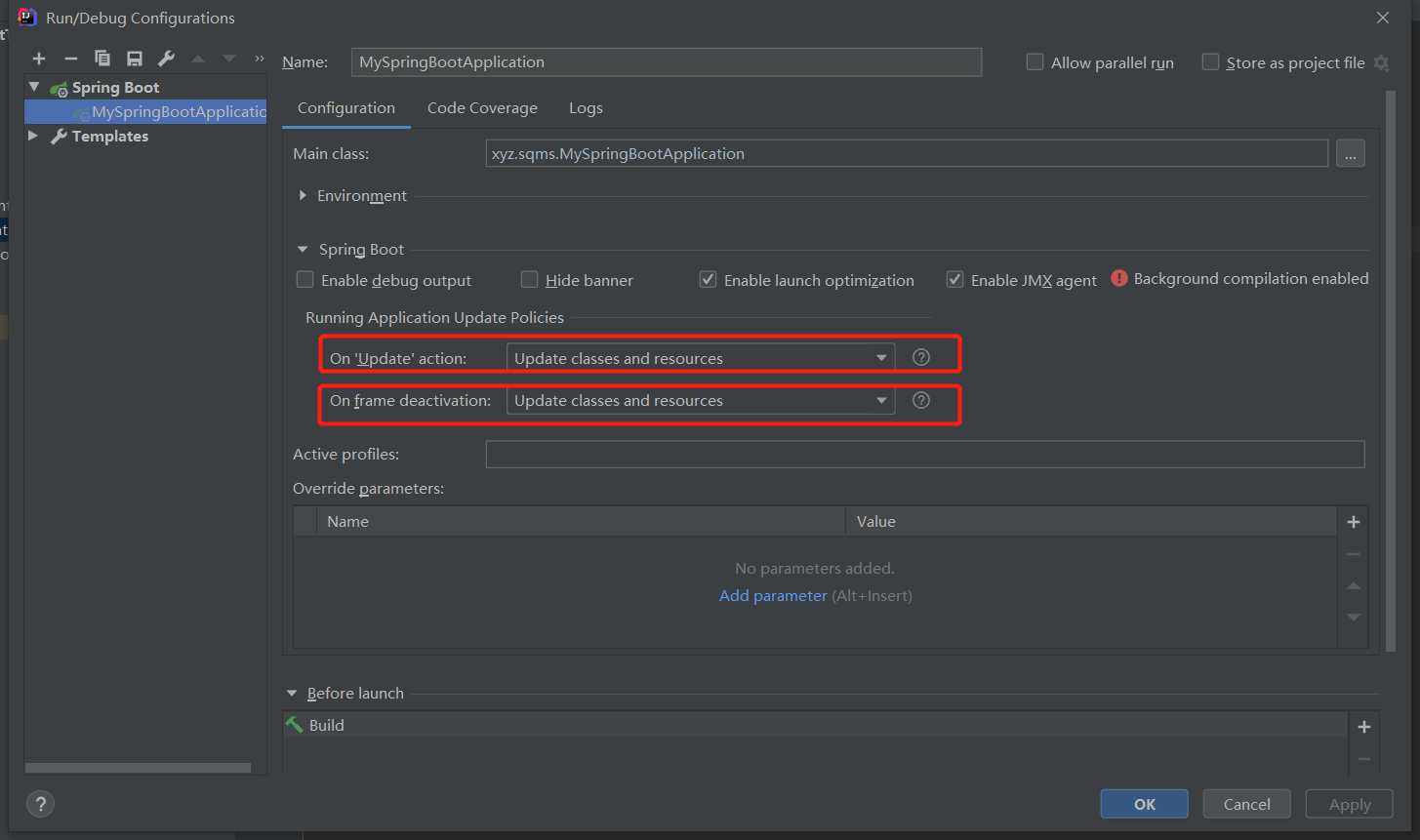Image resolution: width=1420 pixels, height=840 pixels.
Task: Open the Logs tab
Action: pyautogui.click(x=586, y=108)
